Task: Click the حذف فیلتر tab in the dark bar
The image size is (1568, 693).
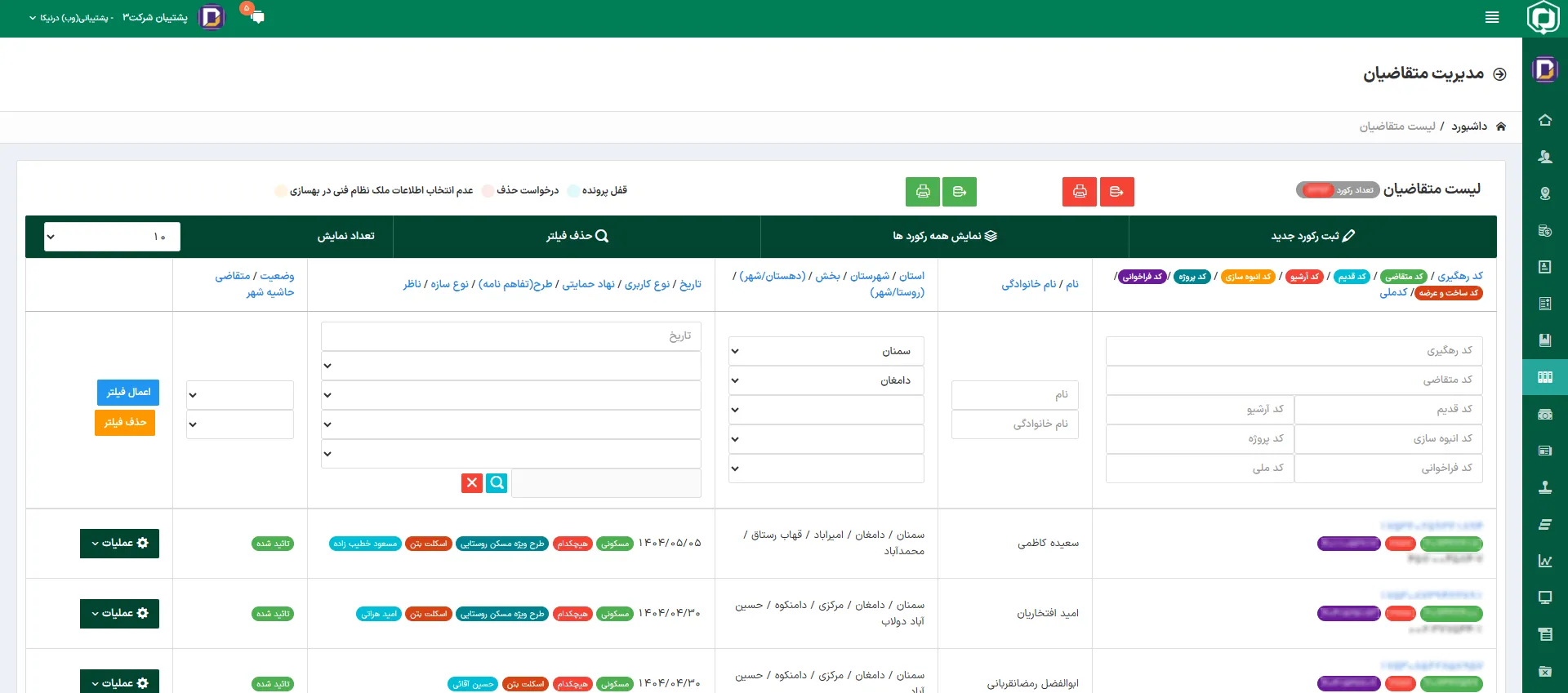Action: (x=577, y=236)
